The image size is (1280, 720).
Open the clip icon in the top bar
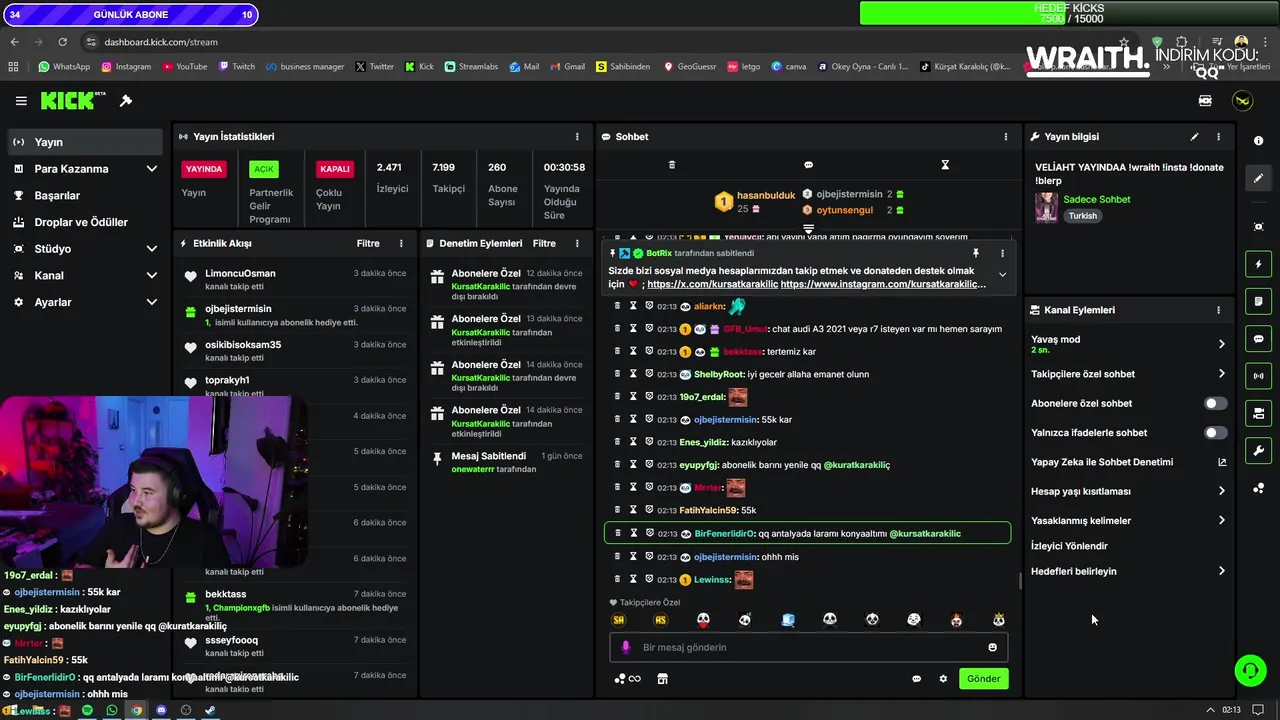(1205, 101)
